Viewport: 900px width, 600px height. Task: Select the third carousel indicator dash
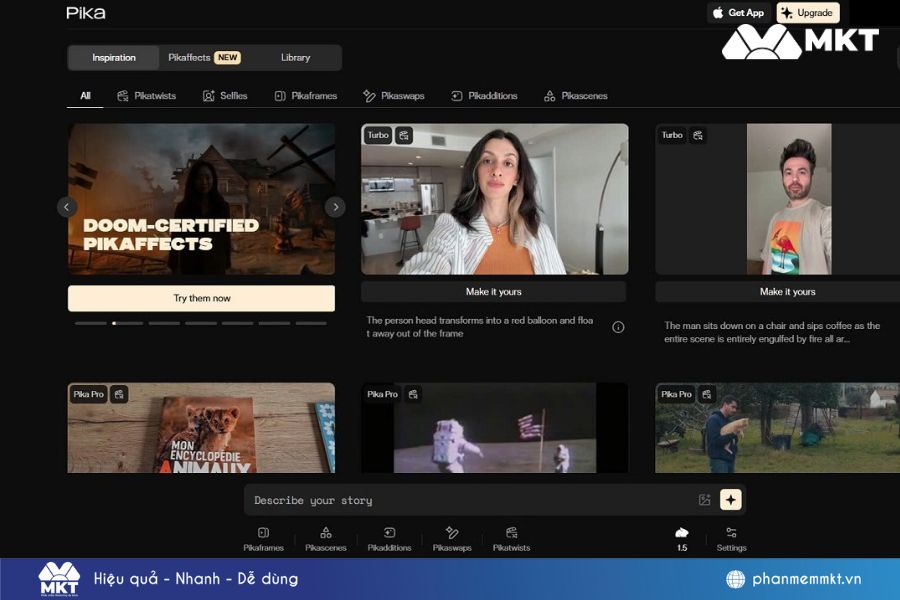[164, 323]
